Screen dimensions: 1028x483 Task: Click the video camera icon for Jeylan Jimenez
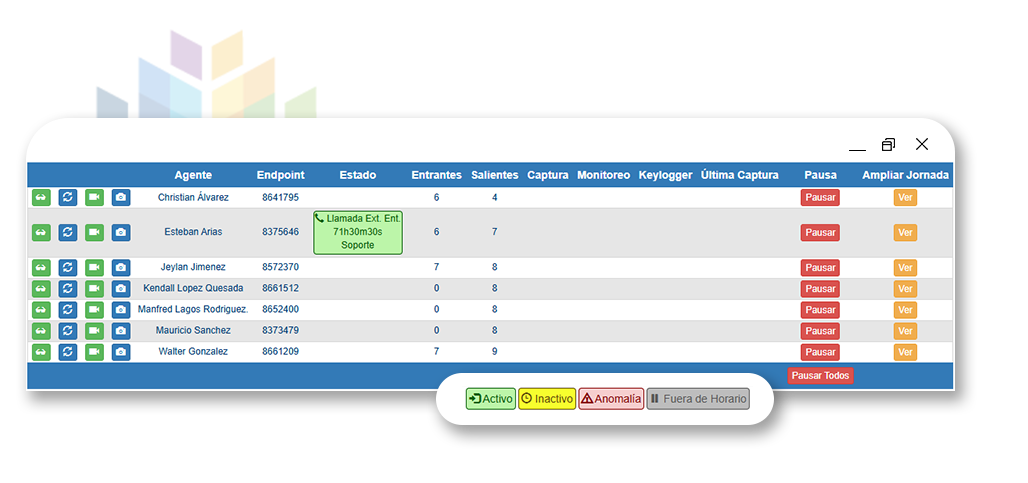(x=94, y=268)
